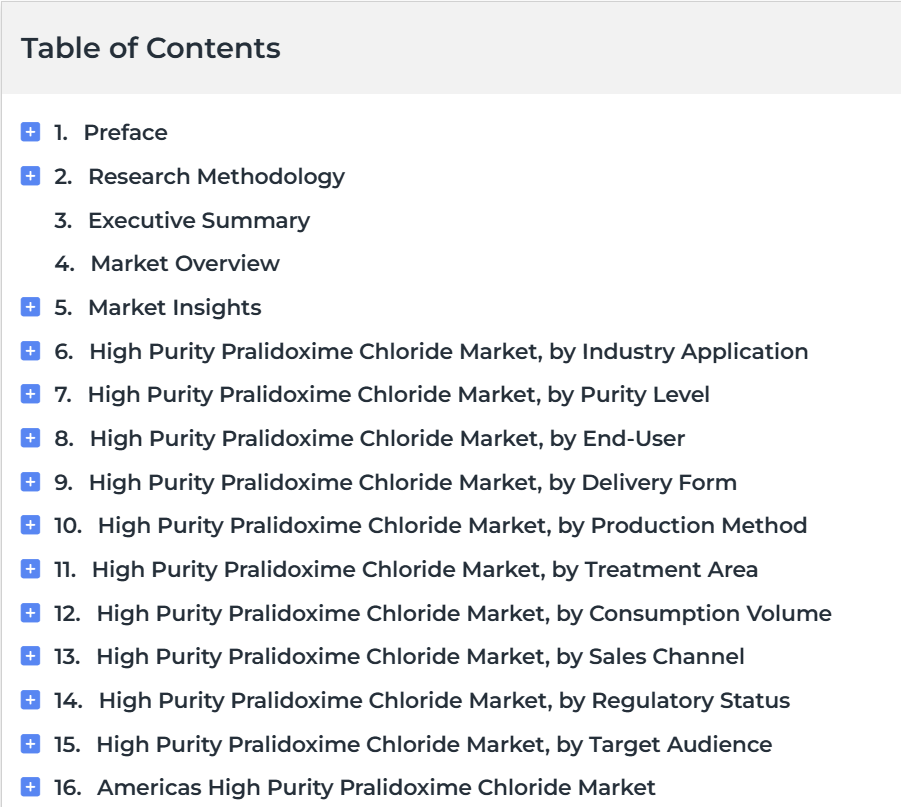Image resolution: width=901 pixels, height=807 pixels.
Task: Expand Regulatory Status section plus icon
Action: [x=30, y=700]
